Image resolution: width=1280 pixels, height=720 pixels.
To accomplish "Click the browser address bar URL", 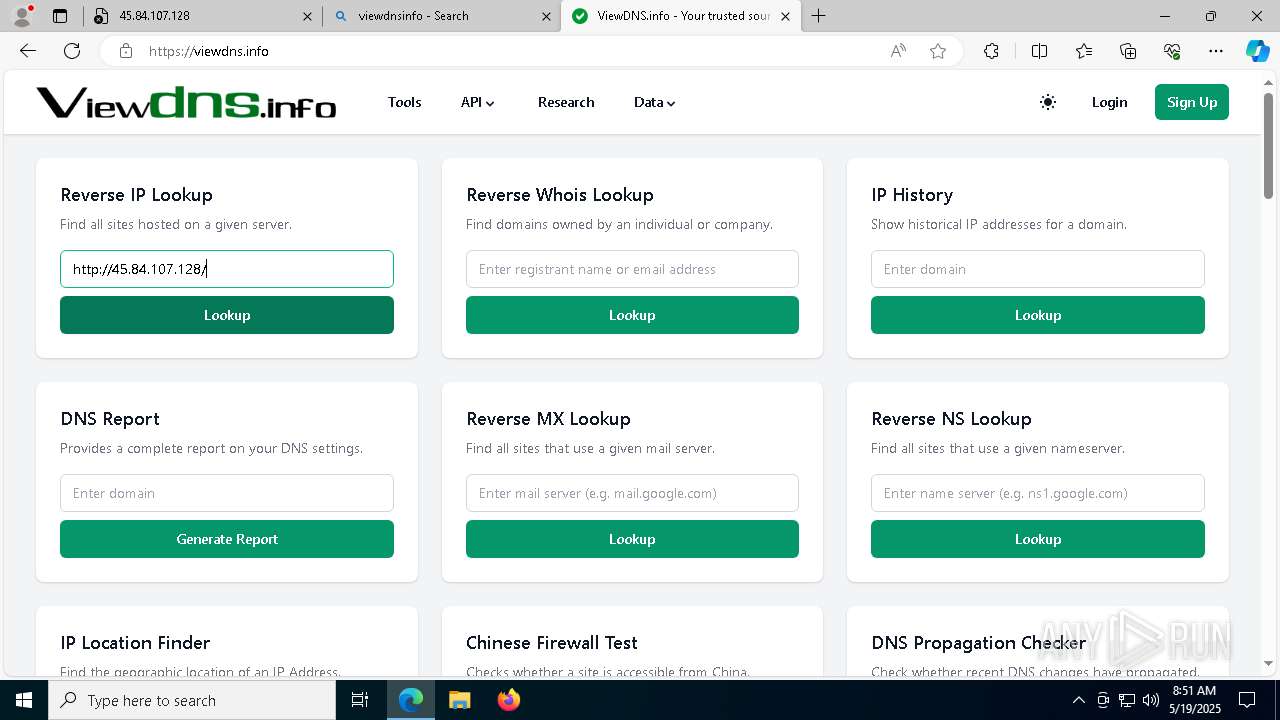I will tap(209, 51).
